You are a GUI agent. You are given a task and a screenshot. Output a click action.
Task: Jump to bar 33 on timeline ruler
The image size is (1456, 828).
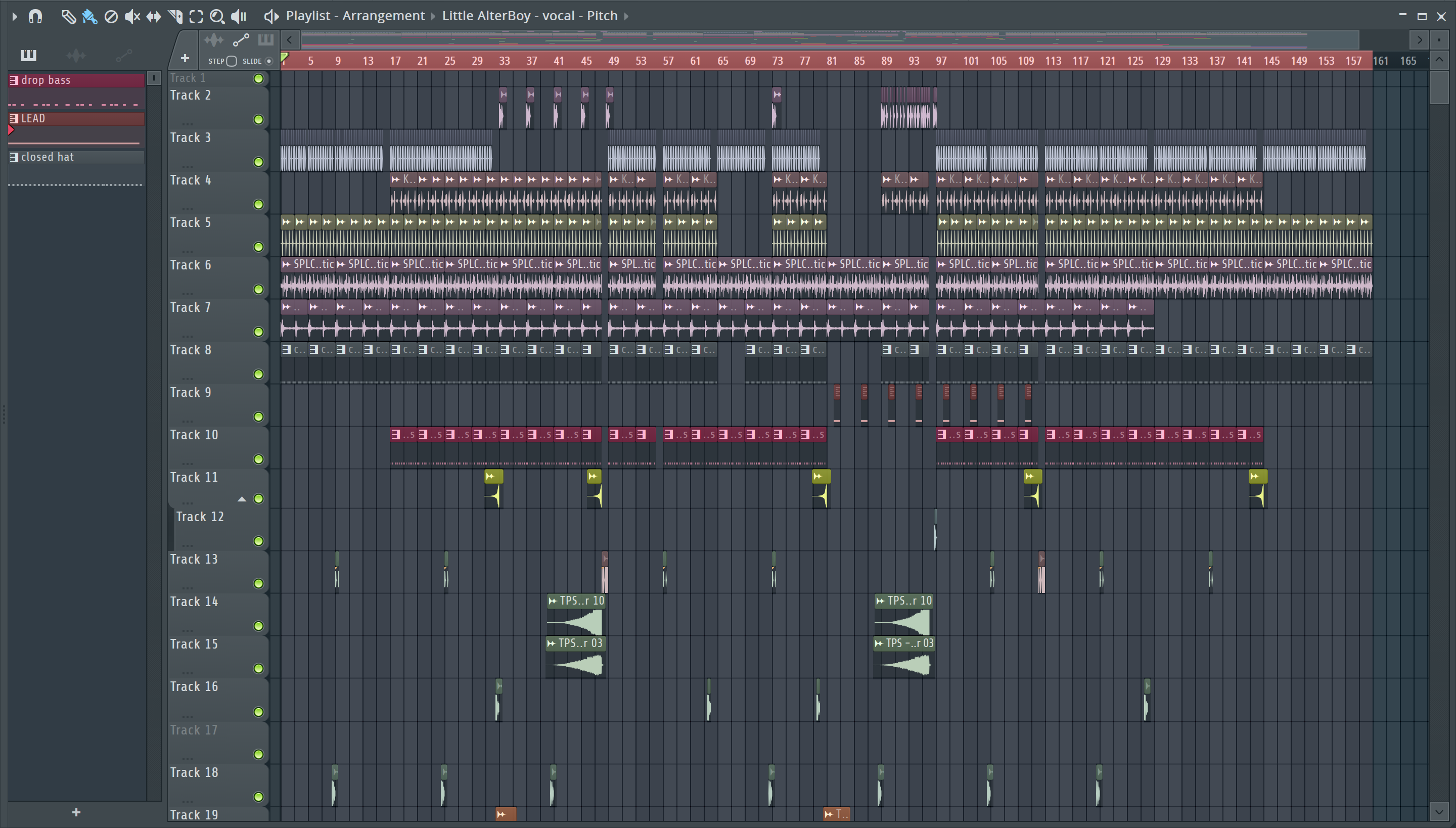[x=504, y=61]
